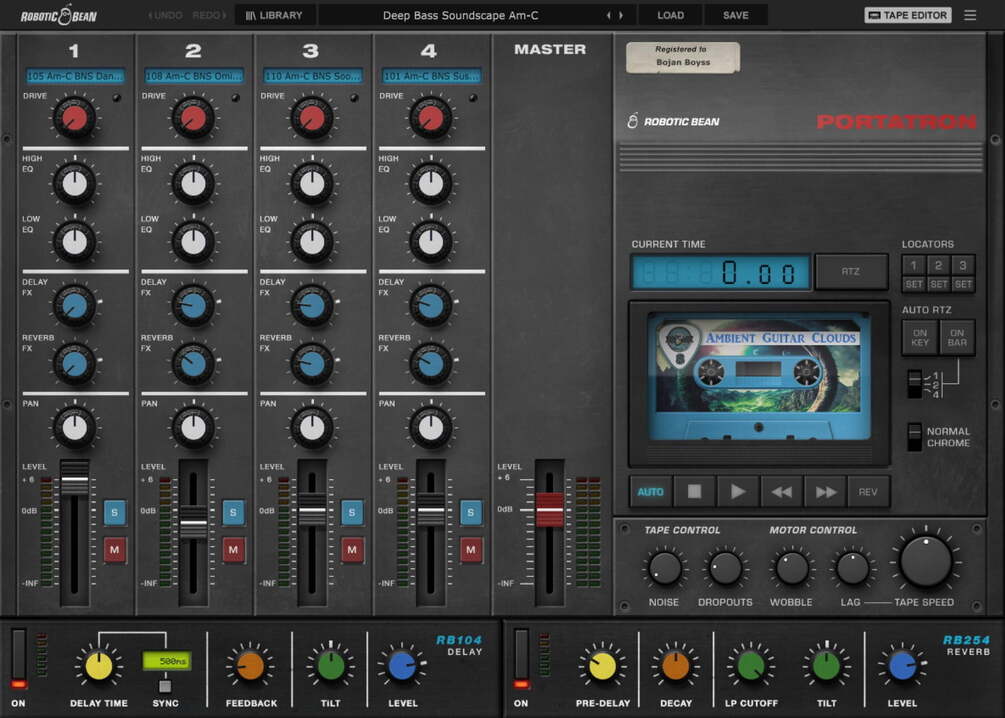Enable Auto RTZ ON KEY
1005x718 pixels.
coord(920,337)
